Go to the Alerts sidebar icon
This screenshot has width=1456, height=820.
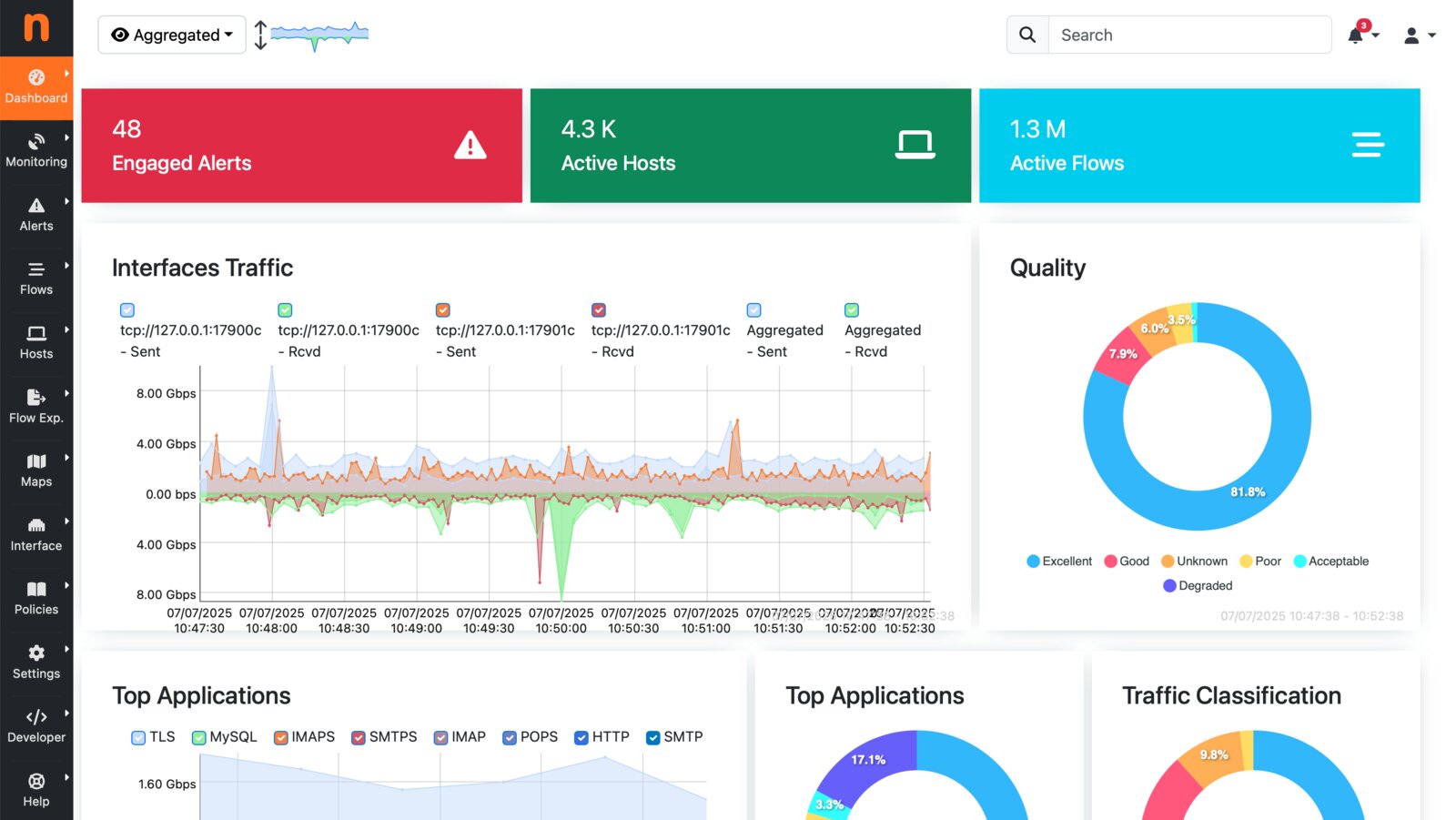36,206
